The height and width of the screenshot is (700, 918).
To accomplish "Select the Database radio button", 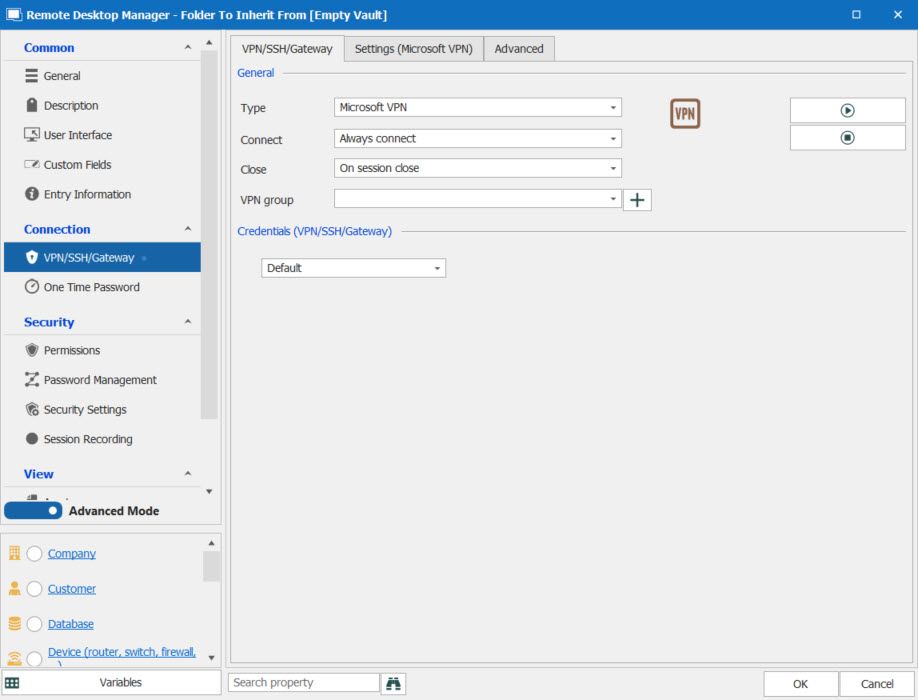I will 34,624.
